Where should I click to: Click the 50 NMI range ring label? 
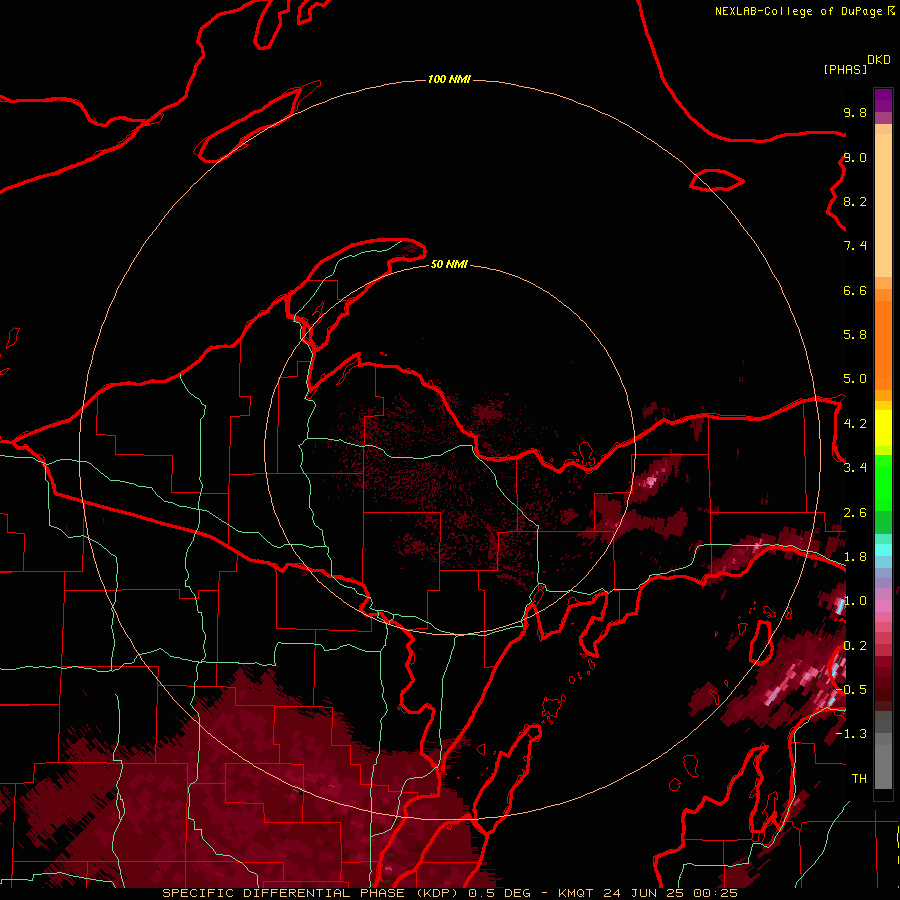point(449,264)
